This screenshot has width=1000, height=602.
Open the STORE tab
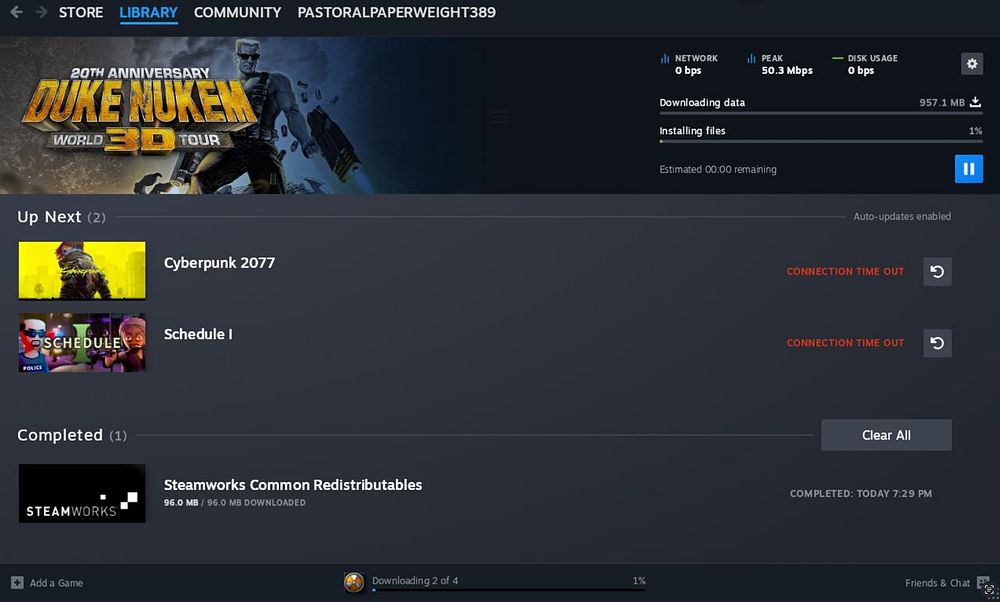click(81, 12)
